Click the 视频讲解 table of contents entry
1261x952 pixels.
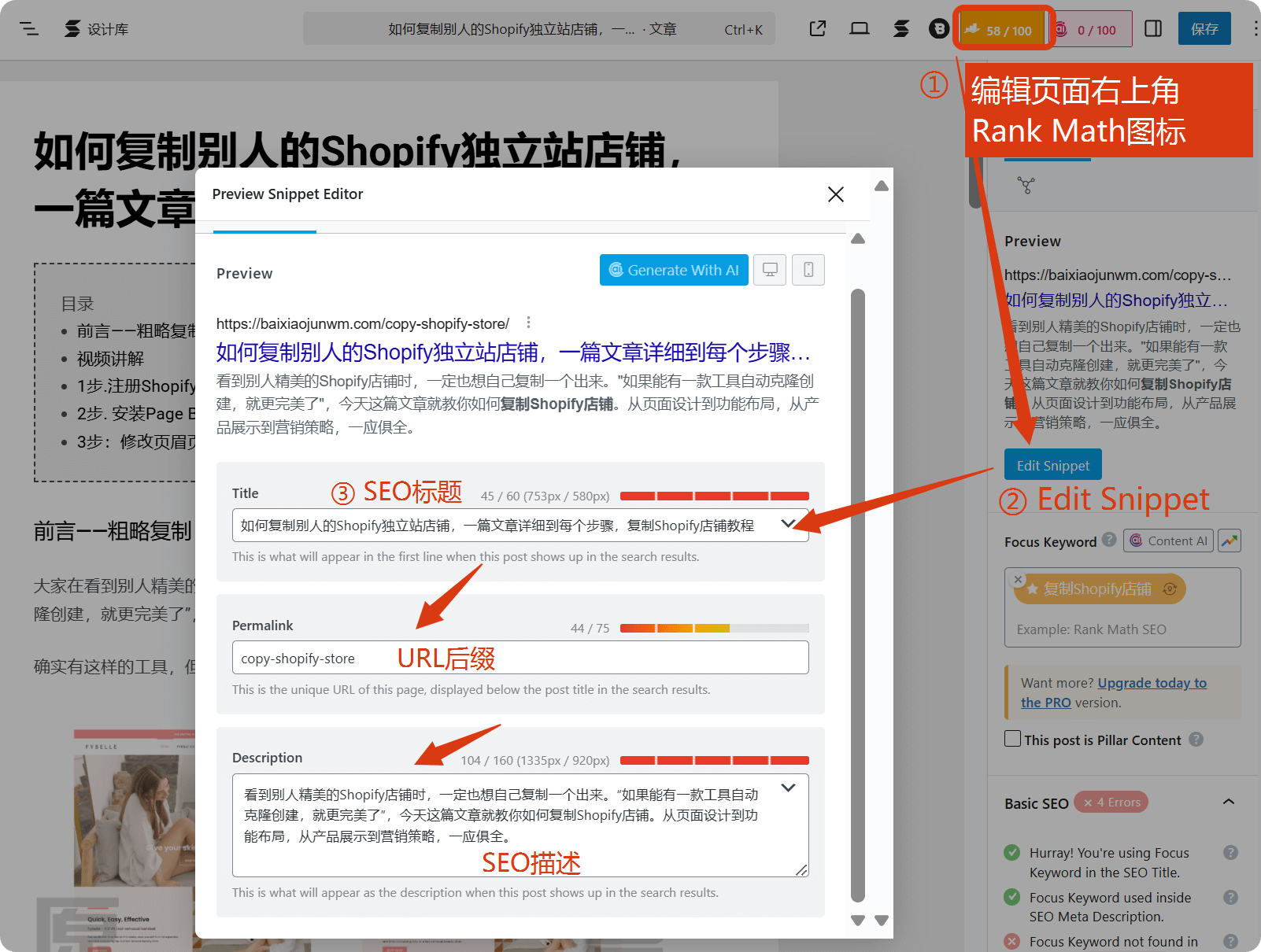[110, 359]
